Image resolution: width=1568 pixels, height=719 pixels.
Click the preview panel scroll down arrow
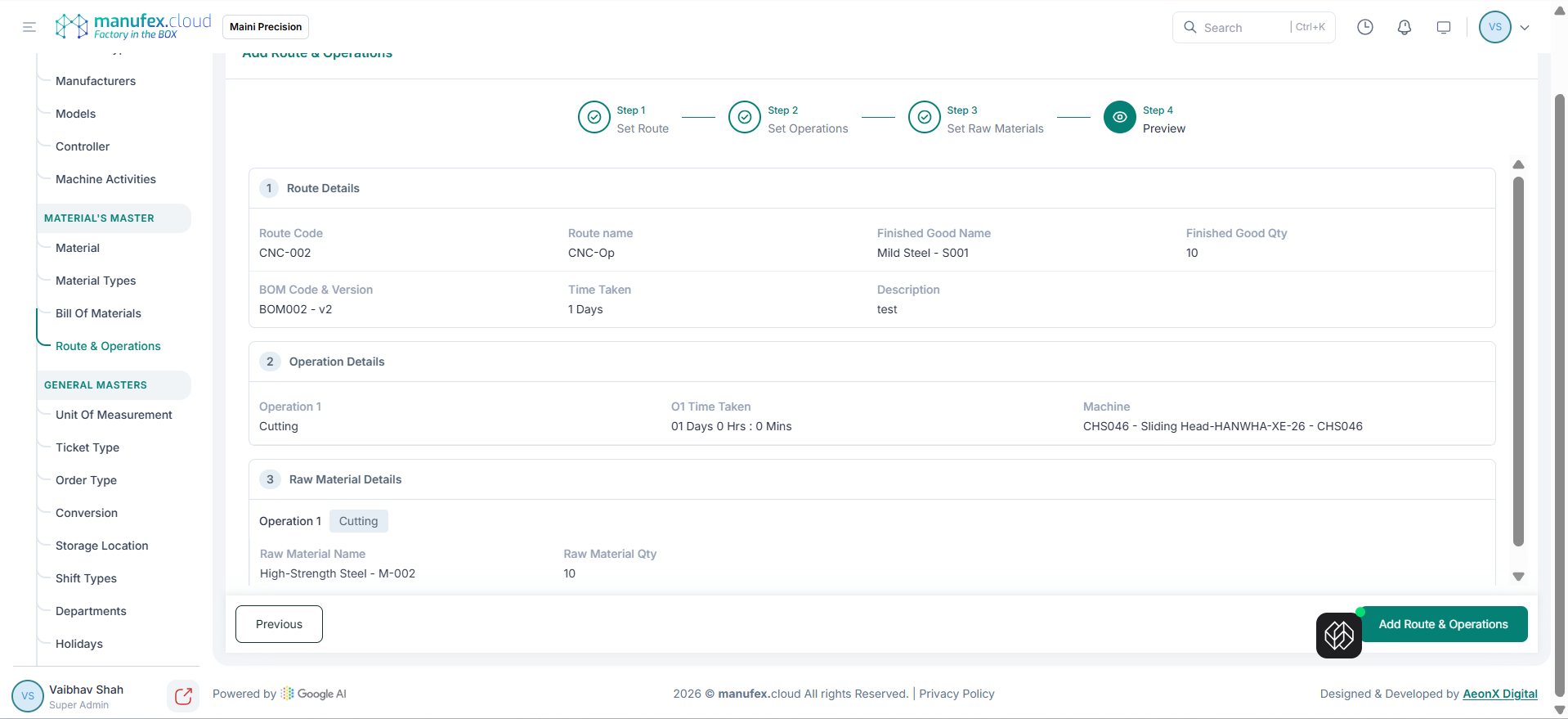(1518, 577)
